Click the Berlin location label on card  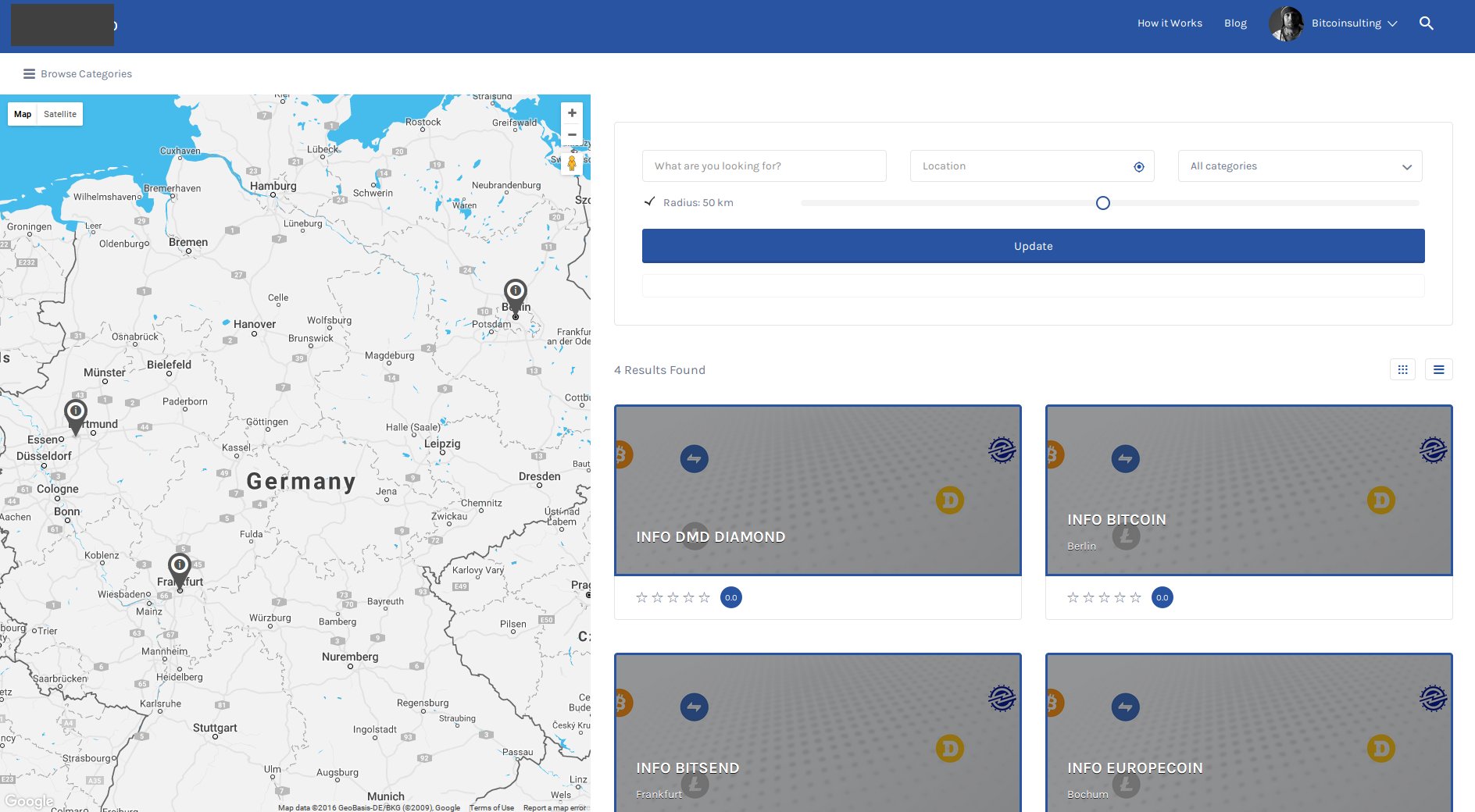coord(1081,546)
